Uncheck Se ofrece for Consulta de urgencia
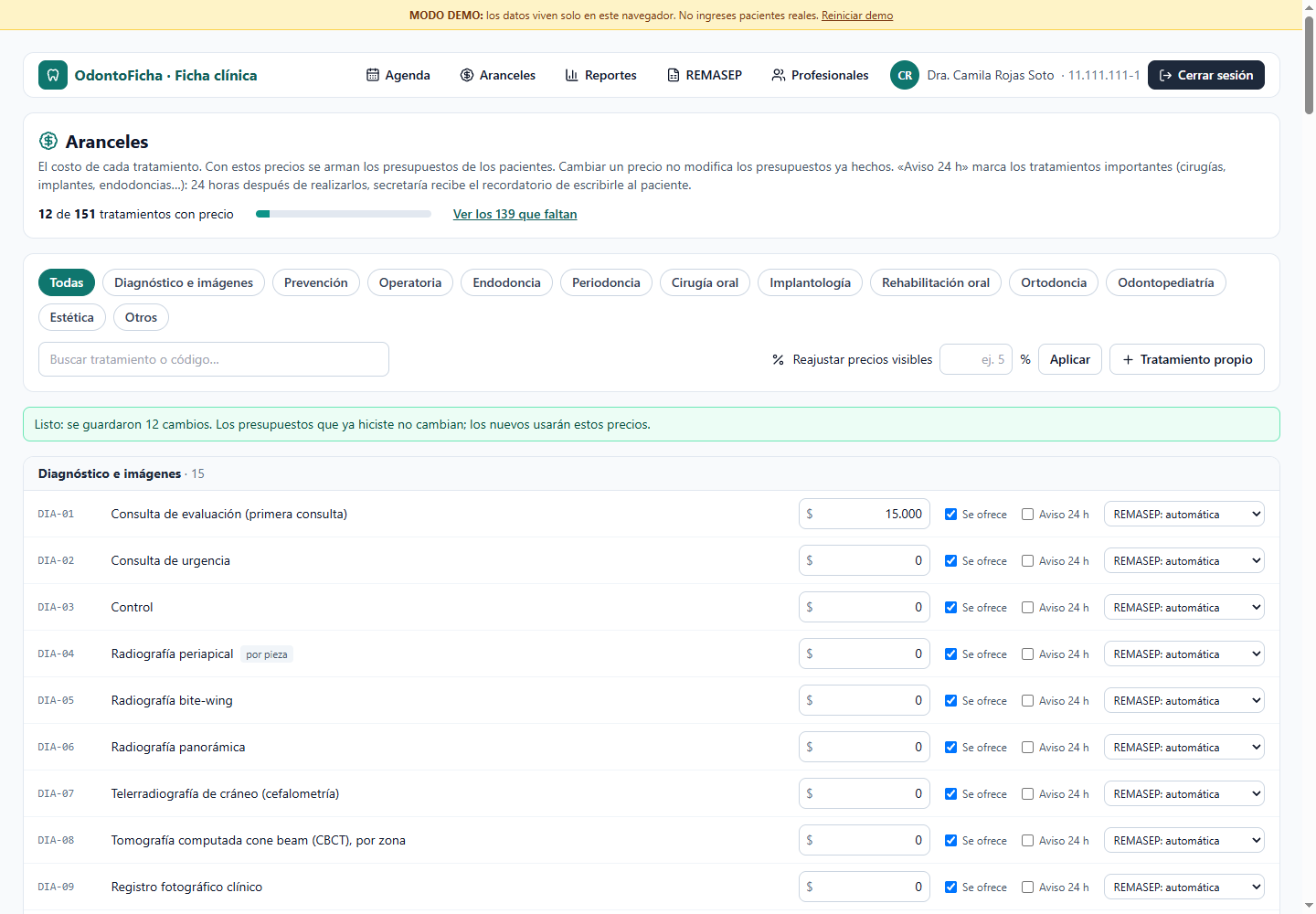Screen dimensions: 1316x914 click(x=951, y=560)
